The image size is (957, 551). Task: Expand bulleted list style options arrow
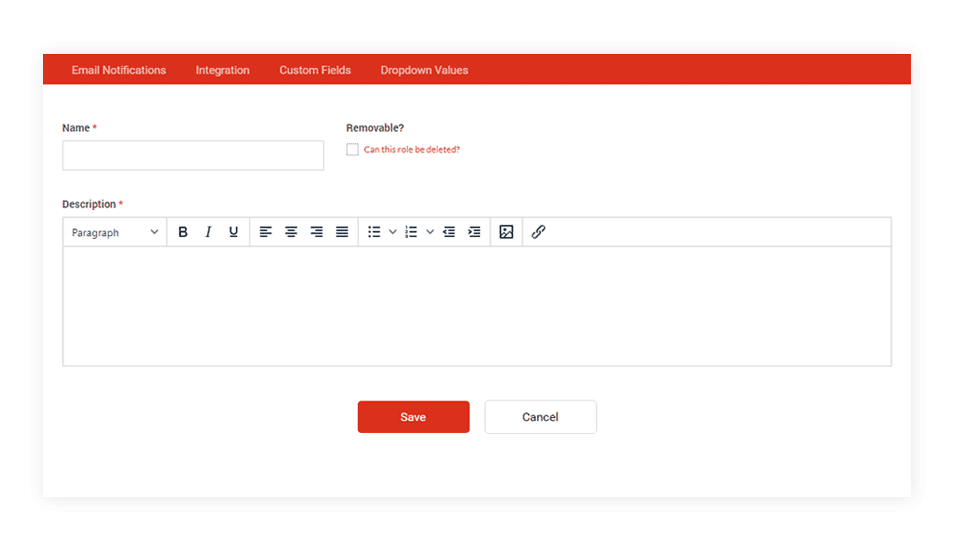click(392, 232)
